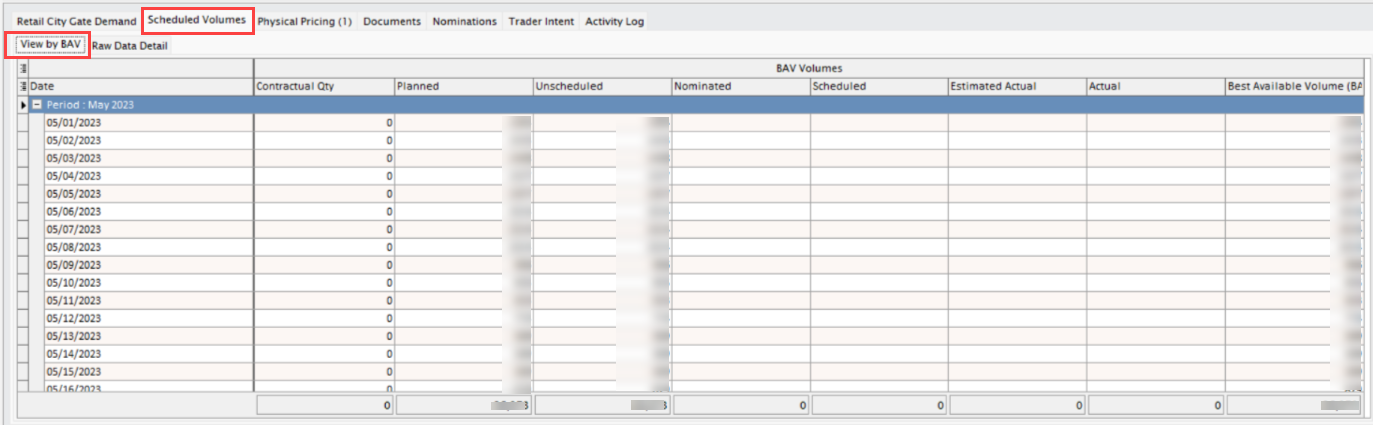Screen dimensions: 1373x425
Task: Click the Contractual Qty column header
Action: click(324, 87)
